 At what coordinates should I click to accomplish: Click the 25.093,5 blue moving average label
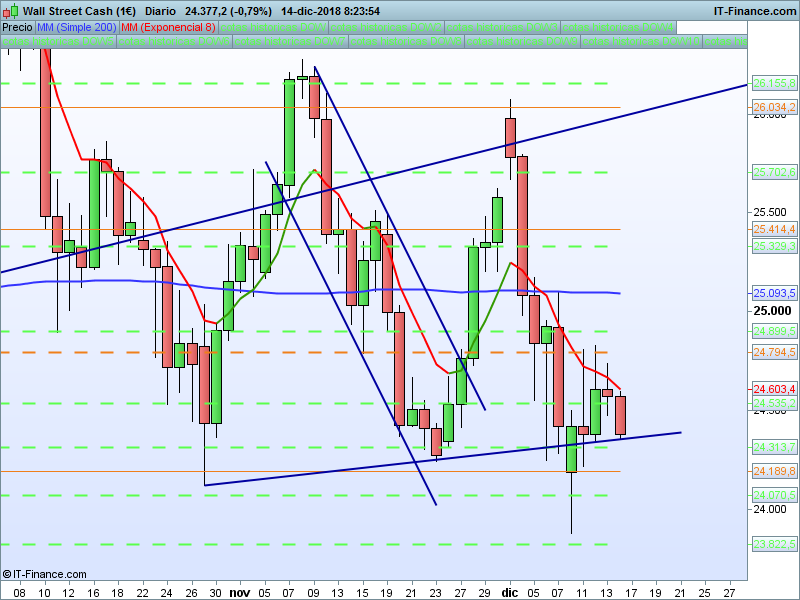point(774,293)
